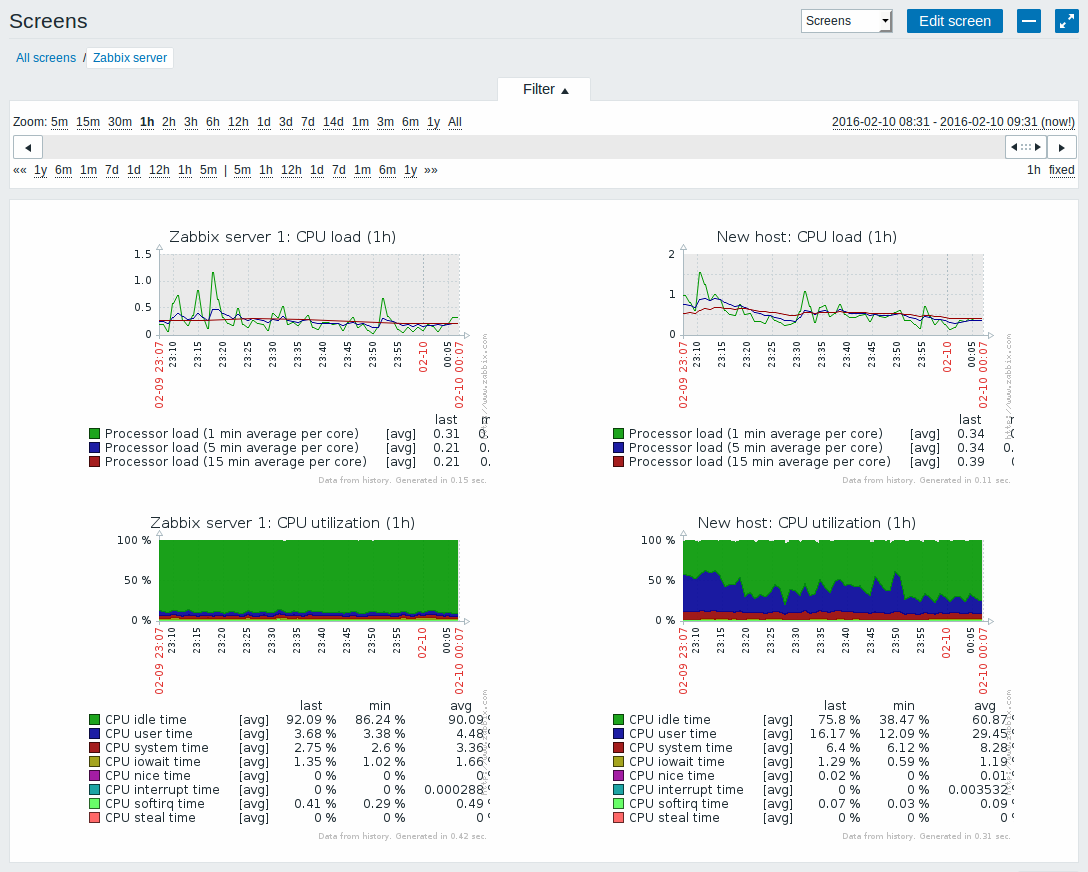Click the time slider handle with the dotted grip
The height and width of the screenshot is (872, 1088).
[x=1026, y=147]
